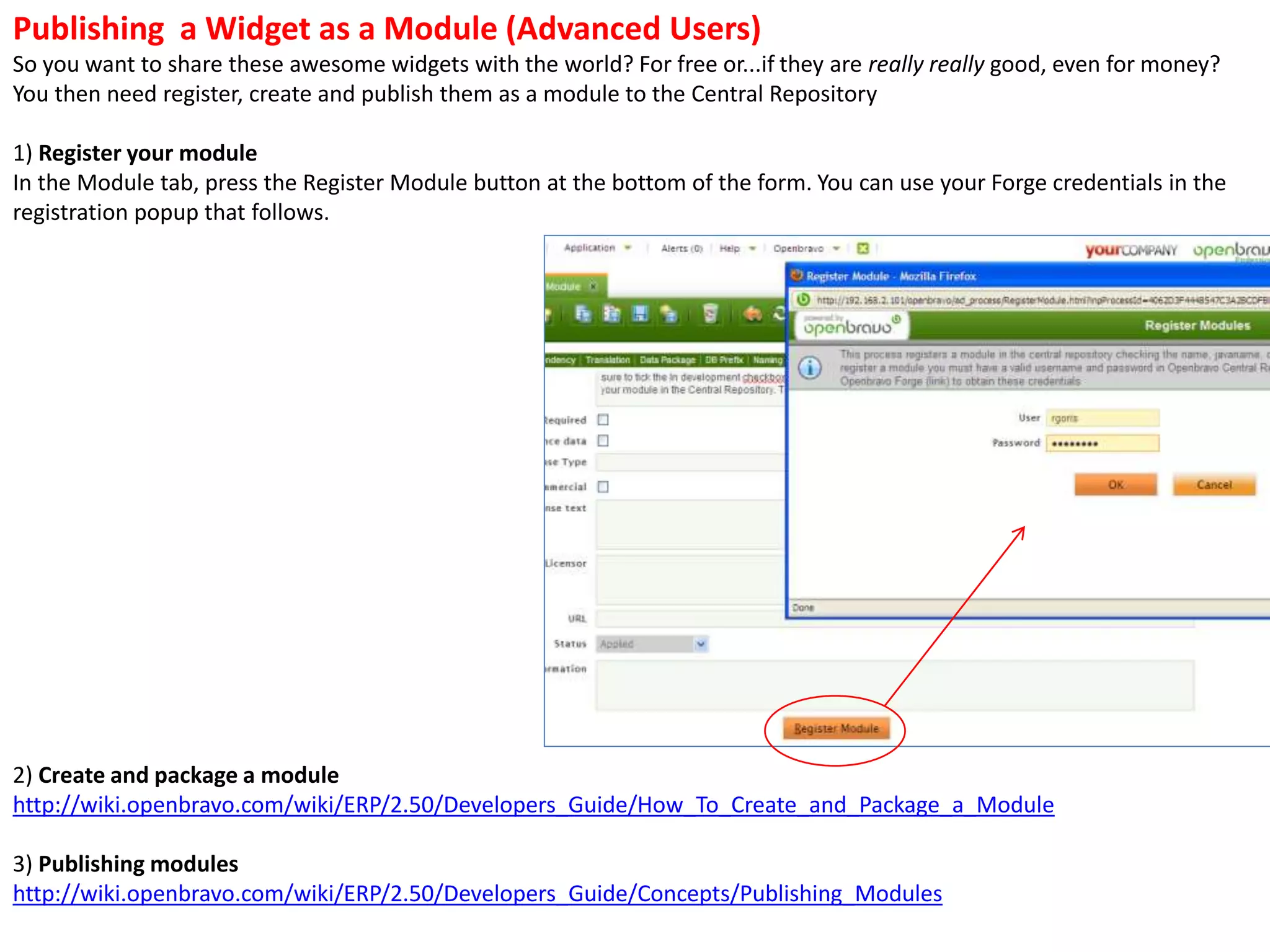
Task: Click the orange undo arrow toolbar icon
Action: coord(753,314)
